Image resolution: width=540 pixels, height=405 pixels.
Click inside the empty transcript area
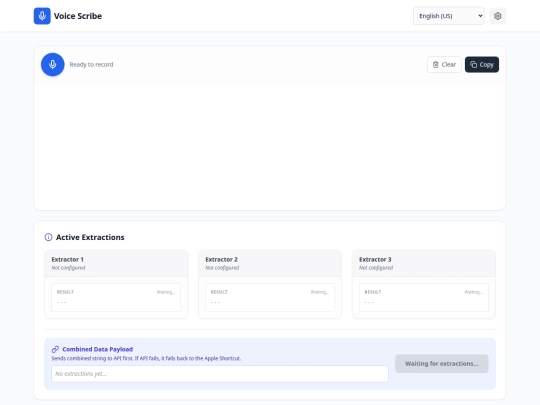(270, 147)
